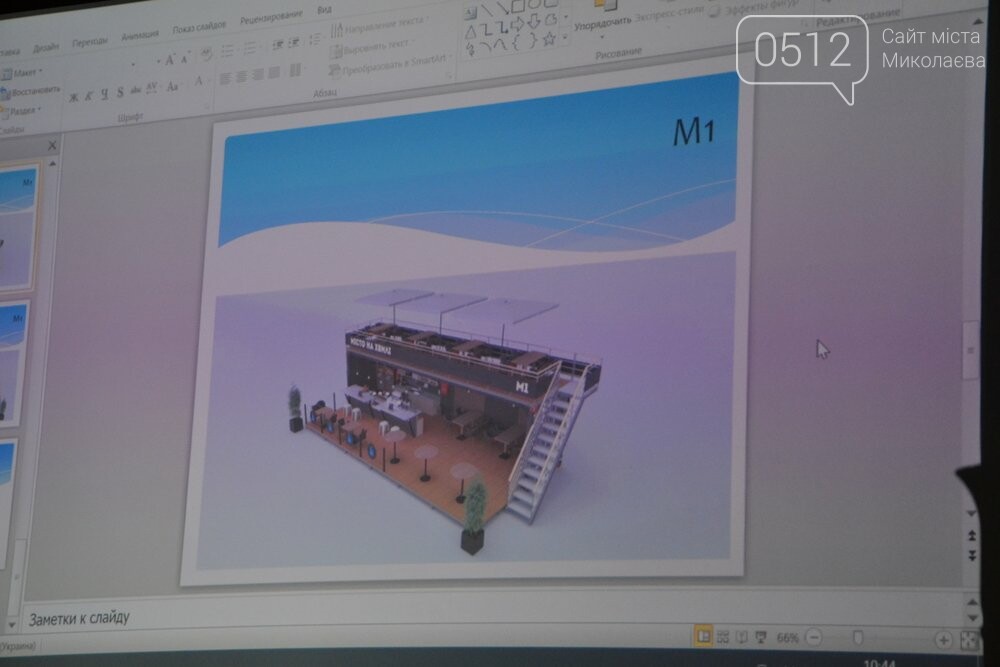
Task: Center the text
Action: click(x=241, y=77)
